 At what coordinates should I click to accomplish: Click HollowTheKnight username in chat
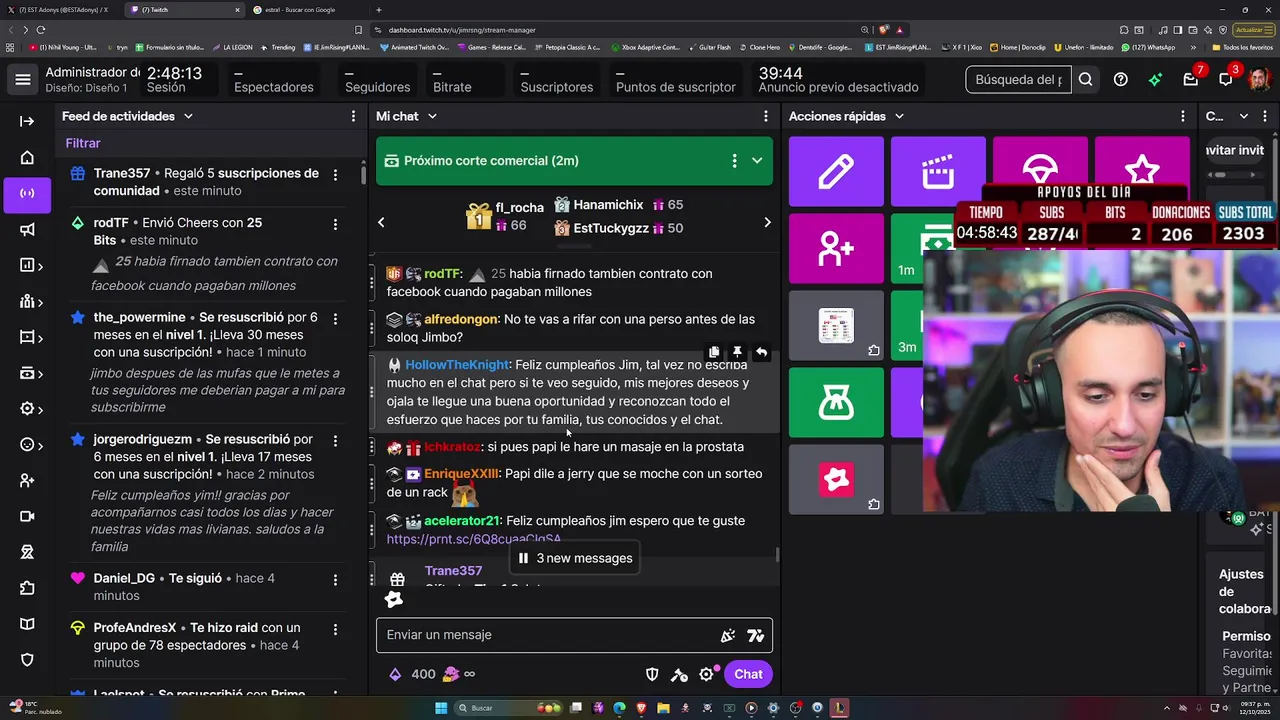(x=457, y=365)
